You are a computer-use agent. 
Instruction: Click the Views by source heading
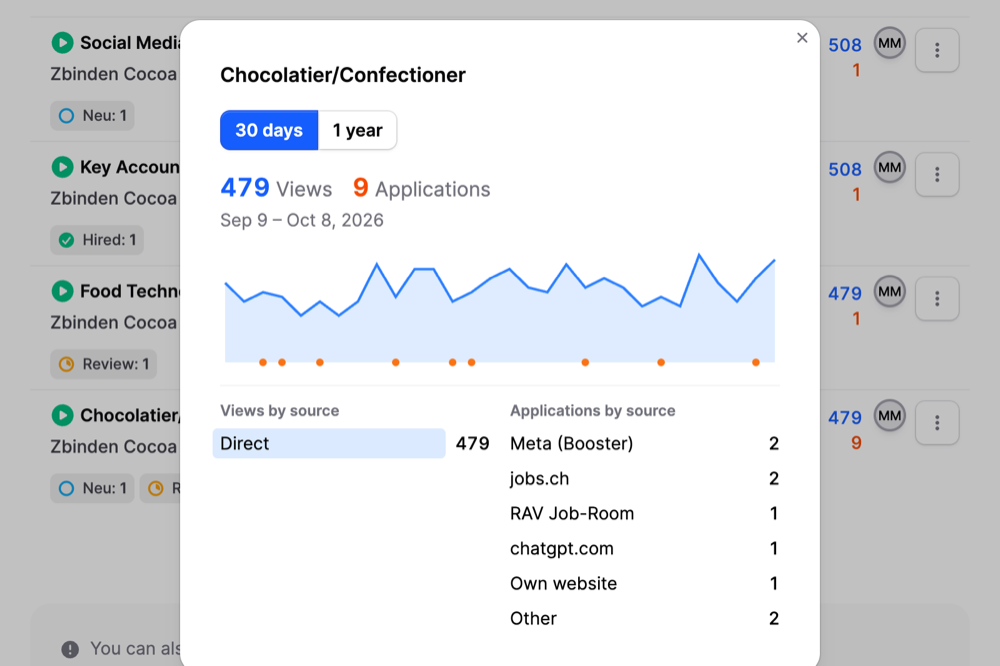click(279, 411)
